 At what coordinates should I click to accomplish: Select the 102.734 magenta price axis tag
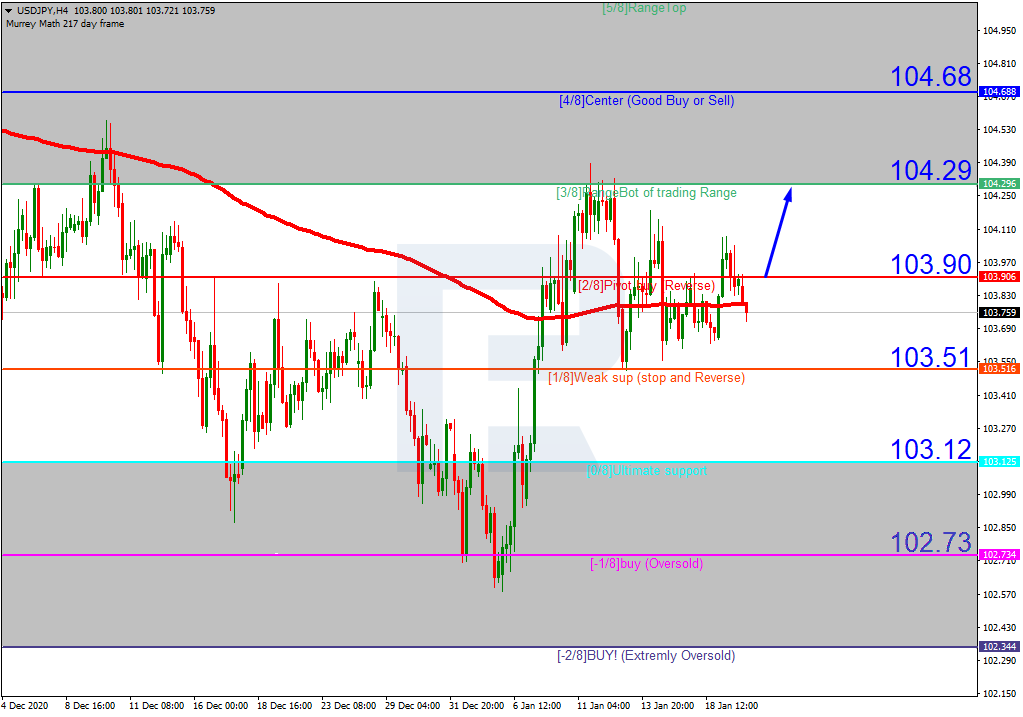click(x=998, y=555)
